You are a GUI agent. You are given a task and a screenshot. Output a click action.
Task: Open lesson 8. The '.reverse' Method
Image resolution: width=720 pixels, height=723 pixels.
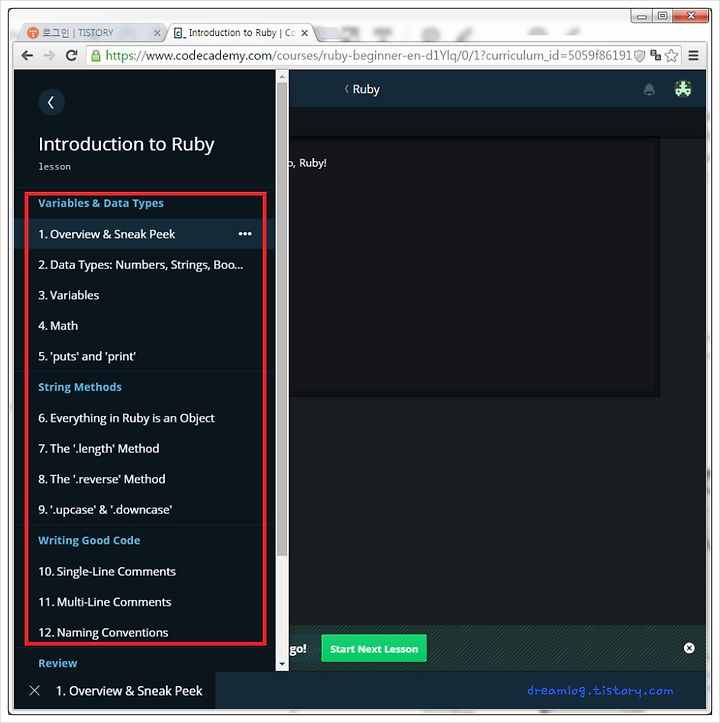144,479
